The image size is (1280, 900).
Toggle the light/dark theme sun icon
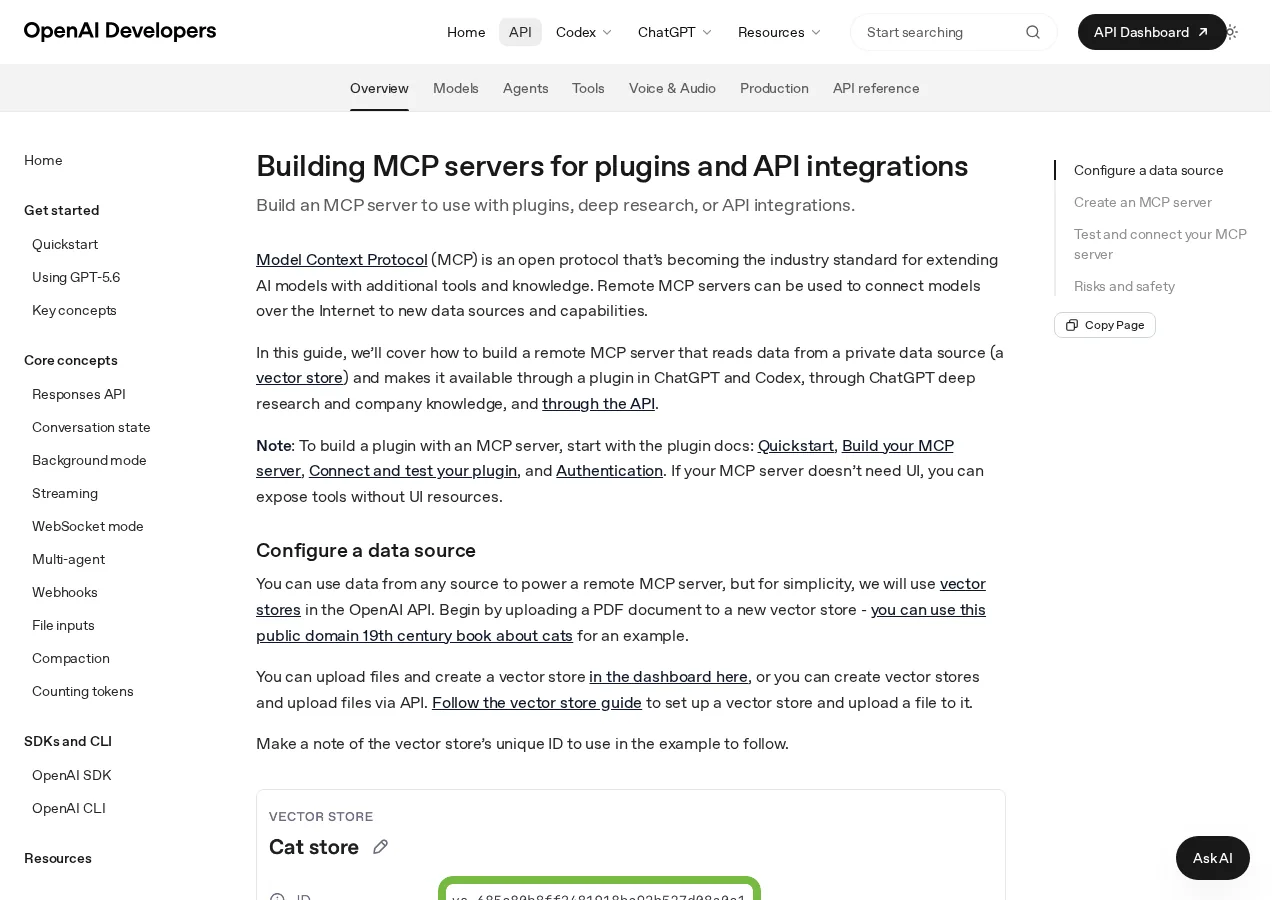tap(1231, 32)
